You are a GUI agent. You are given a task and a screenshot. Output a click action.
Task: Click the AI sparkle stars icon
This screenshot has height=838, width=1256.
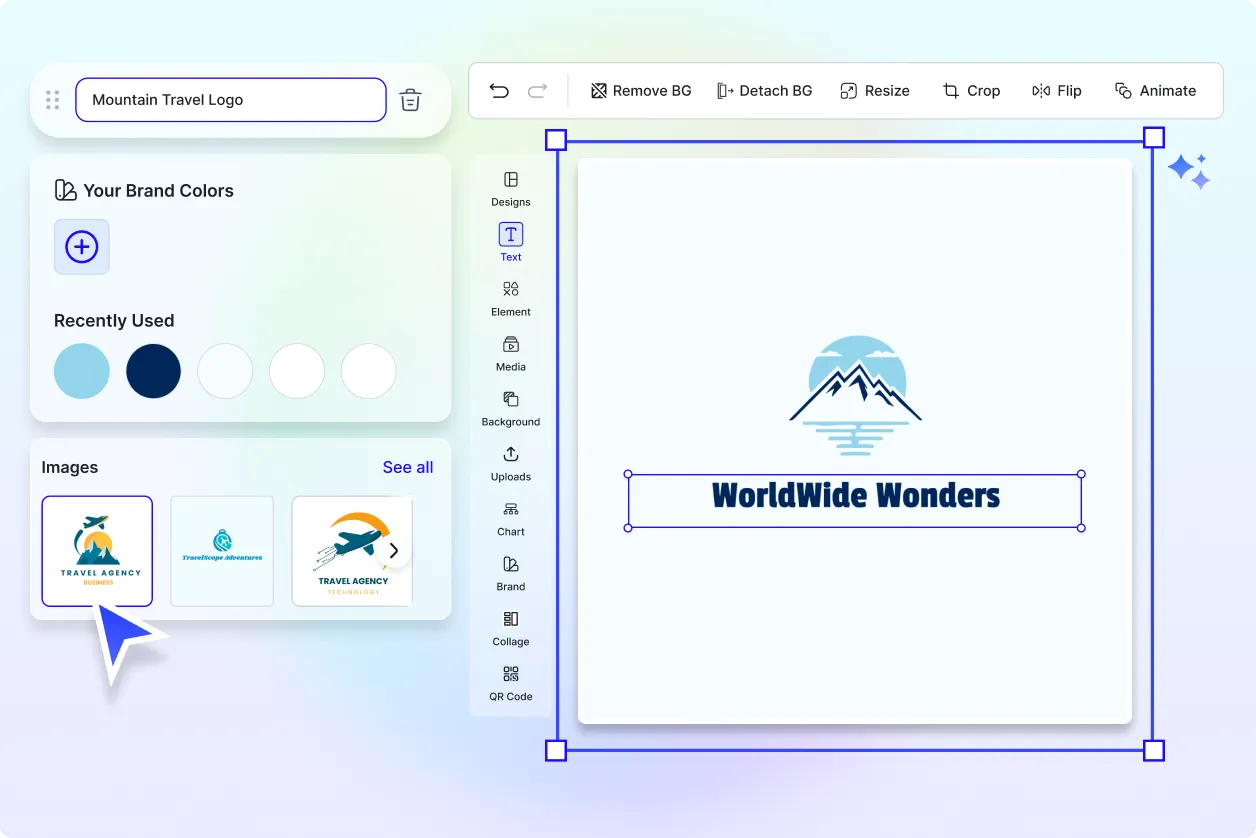point(1189,171)
